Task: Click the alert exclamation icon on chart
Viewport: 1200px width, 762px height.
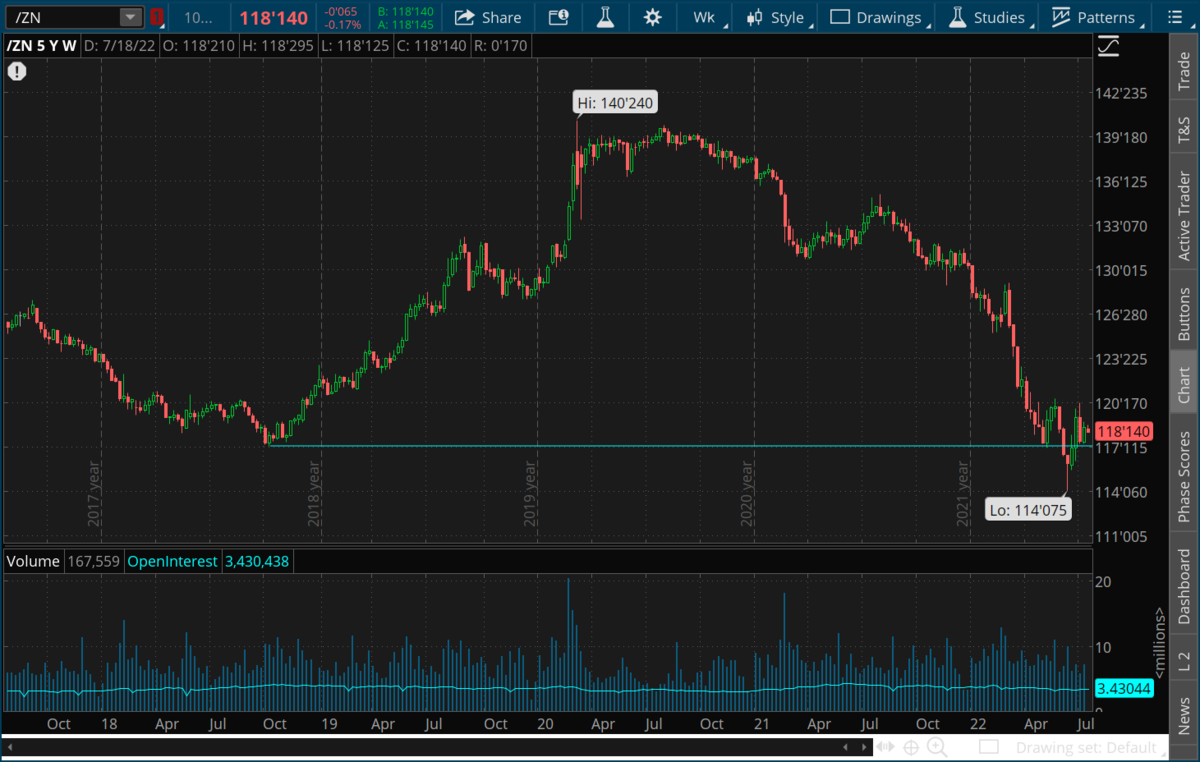Action: point(17,71)
